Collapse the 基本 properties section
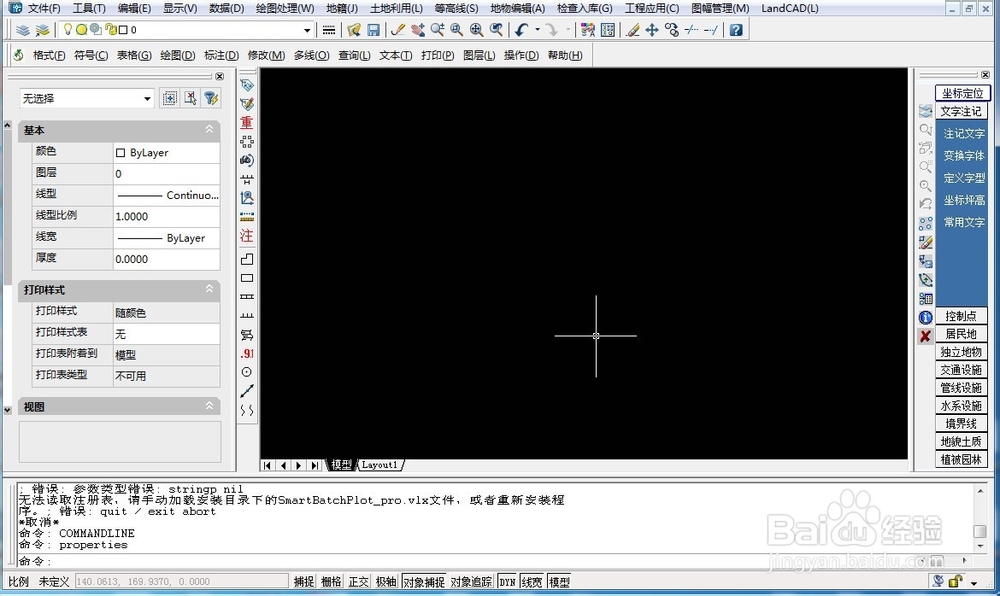Viewport: 1000px width, 596px height. click(x=209, y=129)
